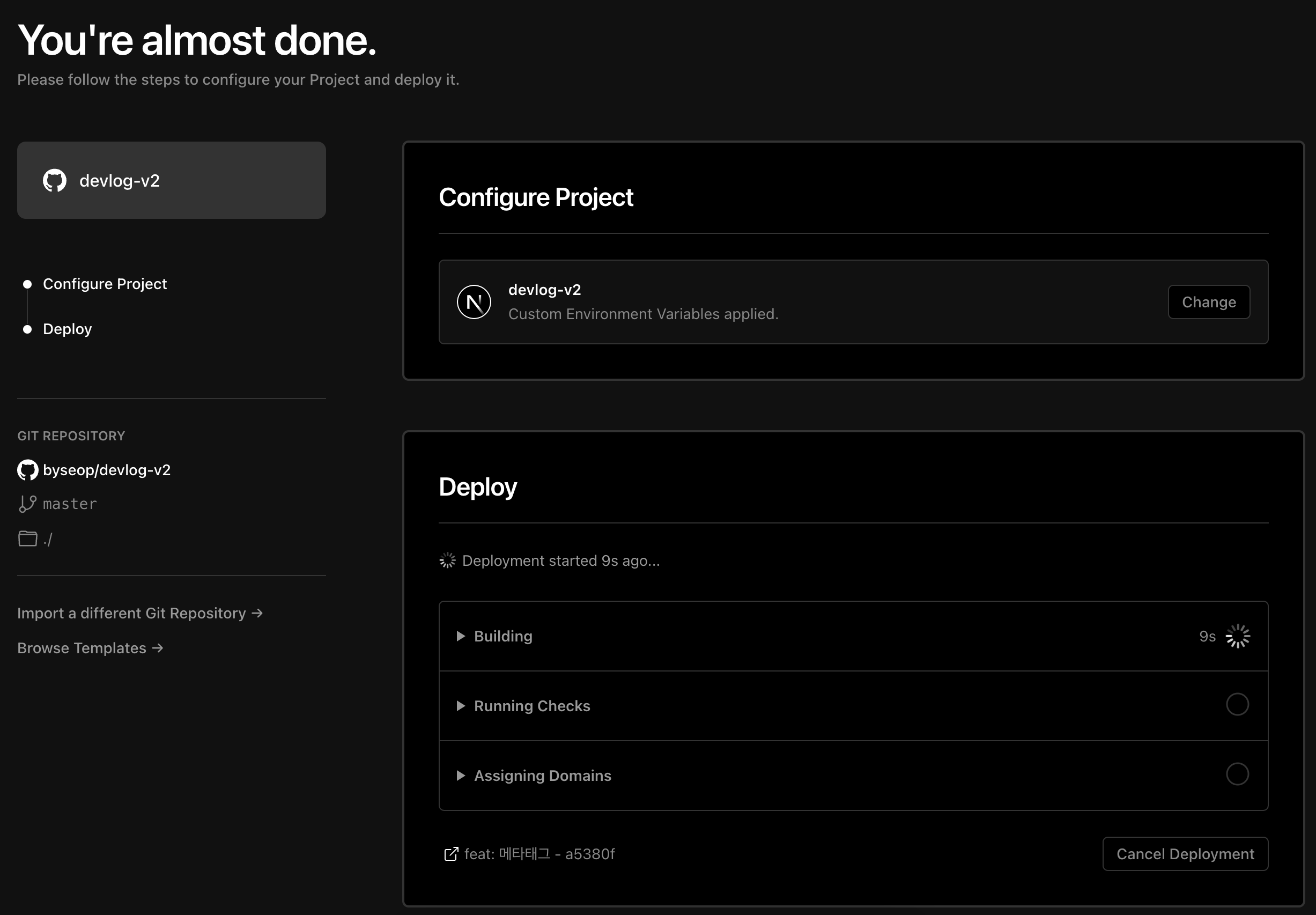Expand the Running Checks section

tap(531, 706)
